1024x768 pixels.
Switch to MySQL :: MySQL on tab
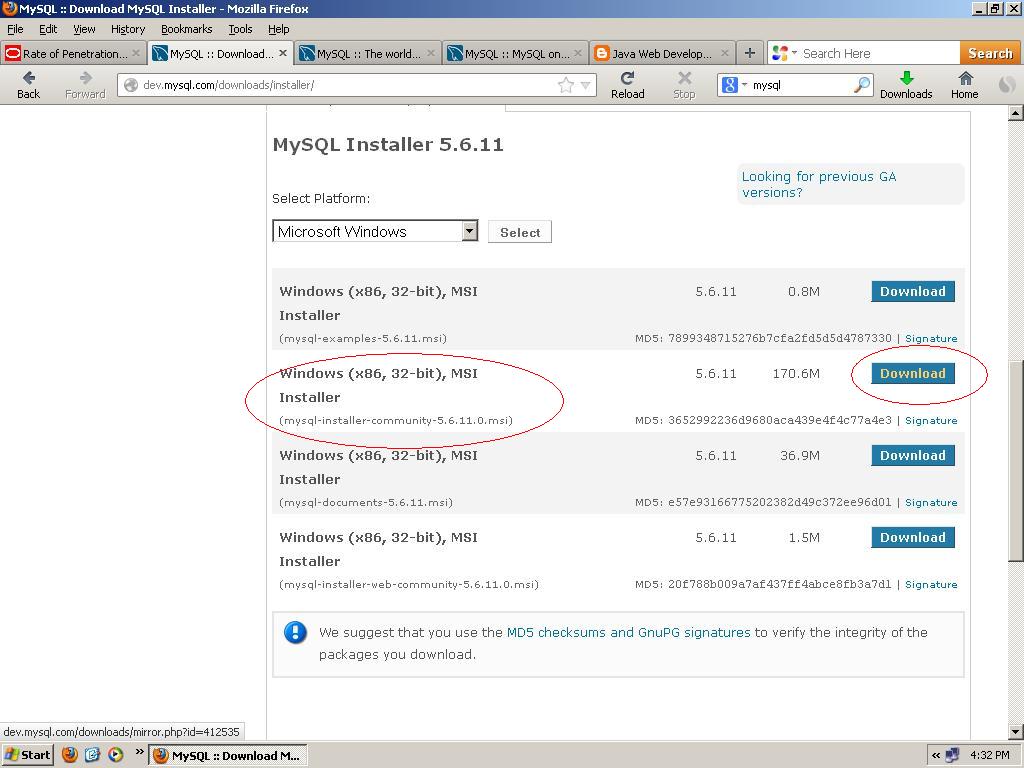[515, 54]
